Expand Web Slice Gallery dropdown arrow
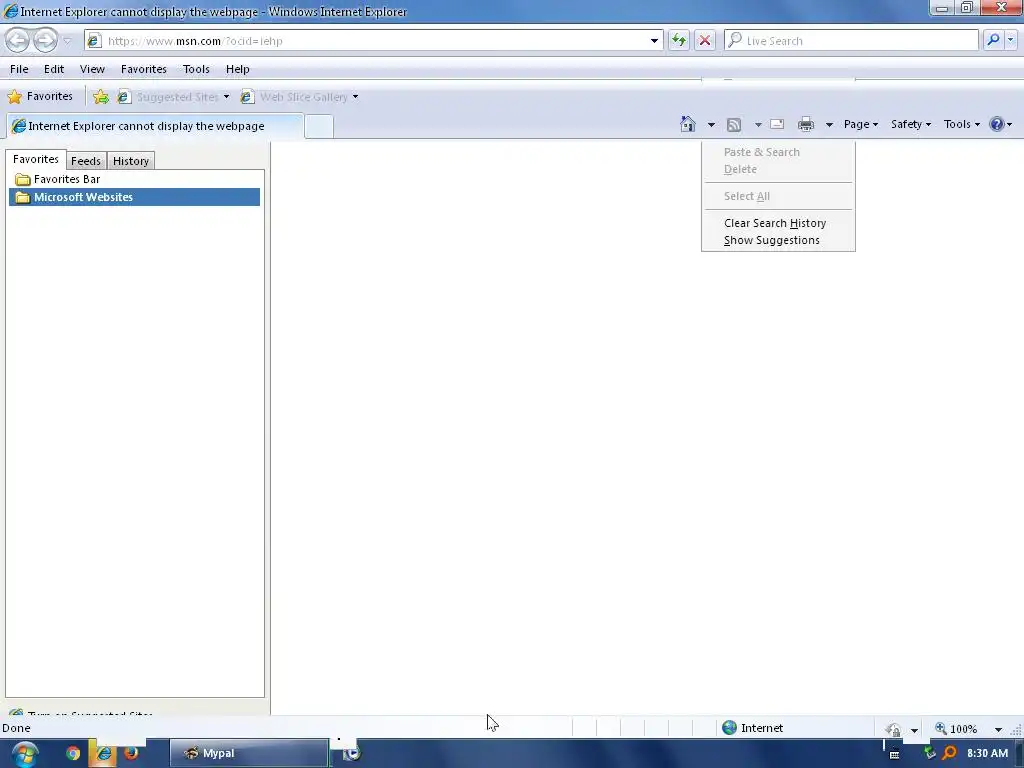This screenshot has width=1024, height=768. click(355, 97)
